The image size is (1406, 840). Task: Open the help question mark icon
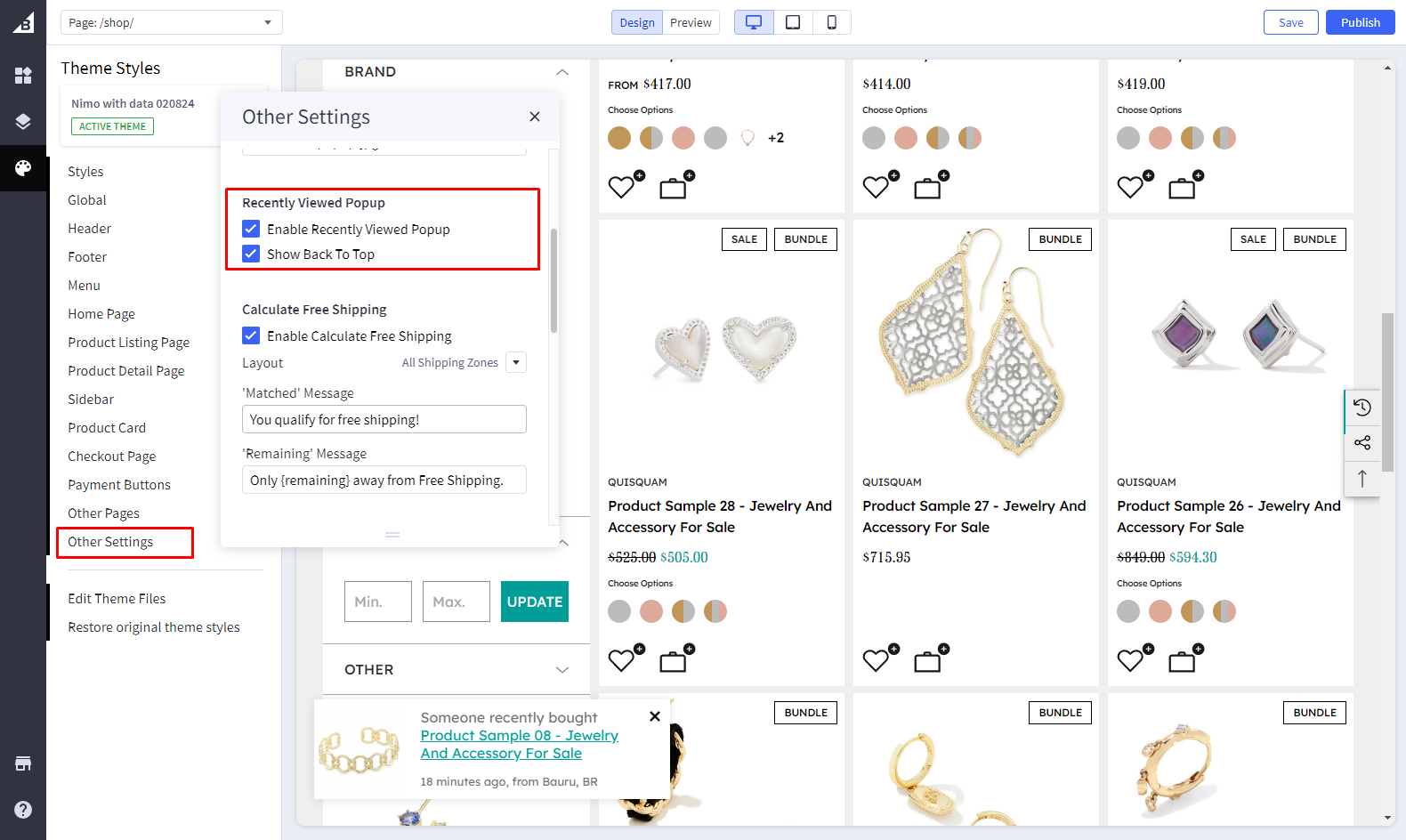23,810
